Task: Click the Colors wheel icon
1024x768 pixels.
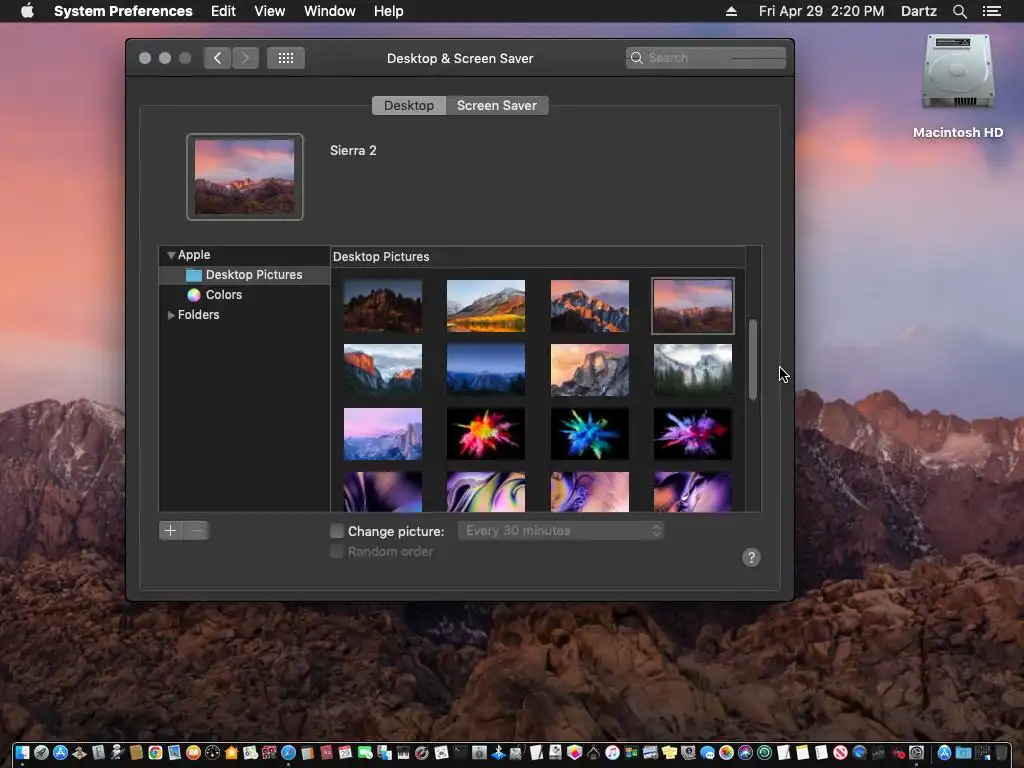Action: pos(194,295)
